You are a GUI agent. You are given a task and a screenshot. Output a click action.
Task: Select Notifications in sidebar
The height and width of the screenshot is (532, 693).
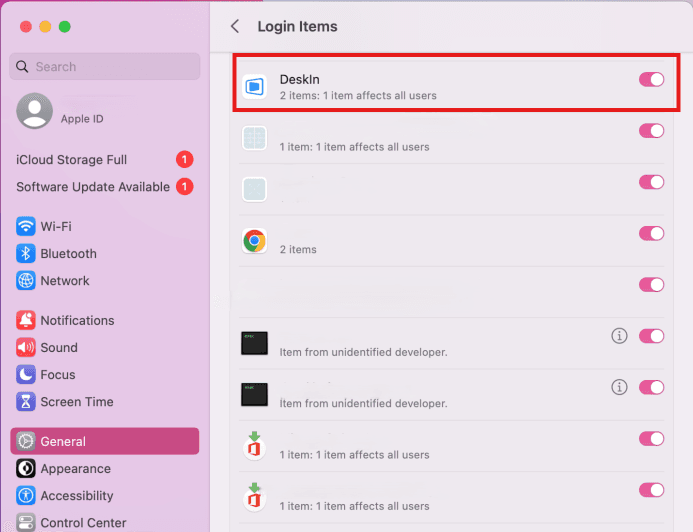pos(105,320)
